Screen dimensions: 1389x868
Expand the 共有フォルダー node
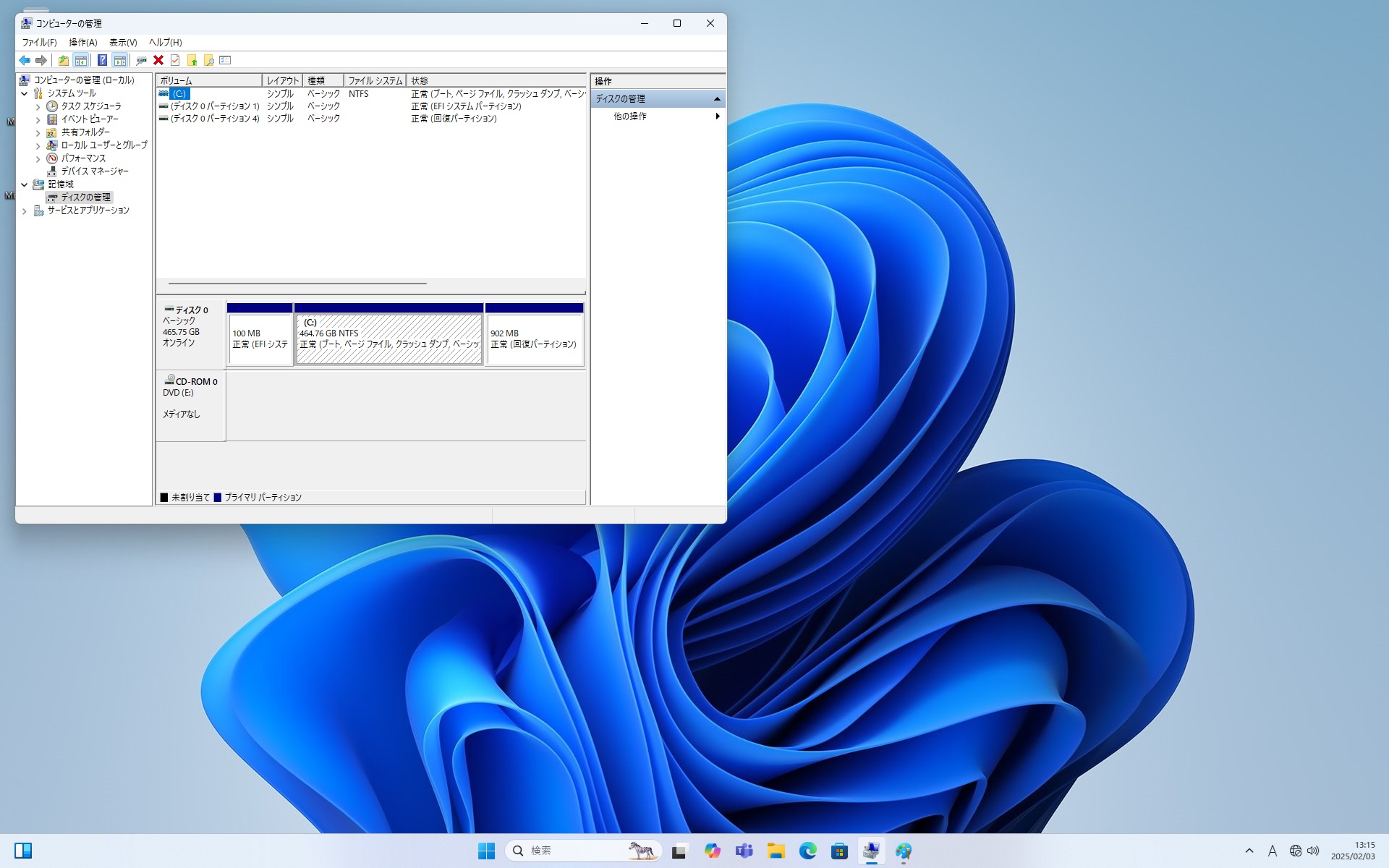coord(38,133)
